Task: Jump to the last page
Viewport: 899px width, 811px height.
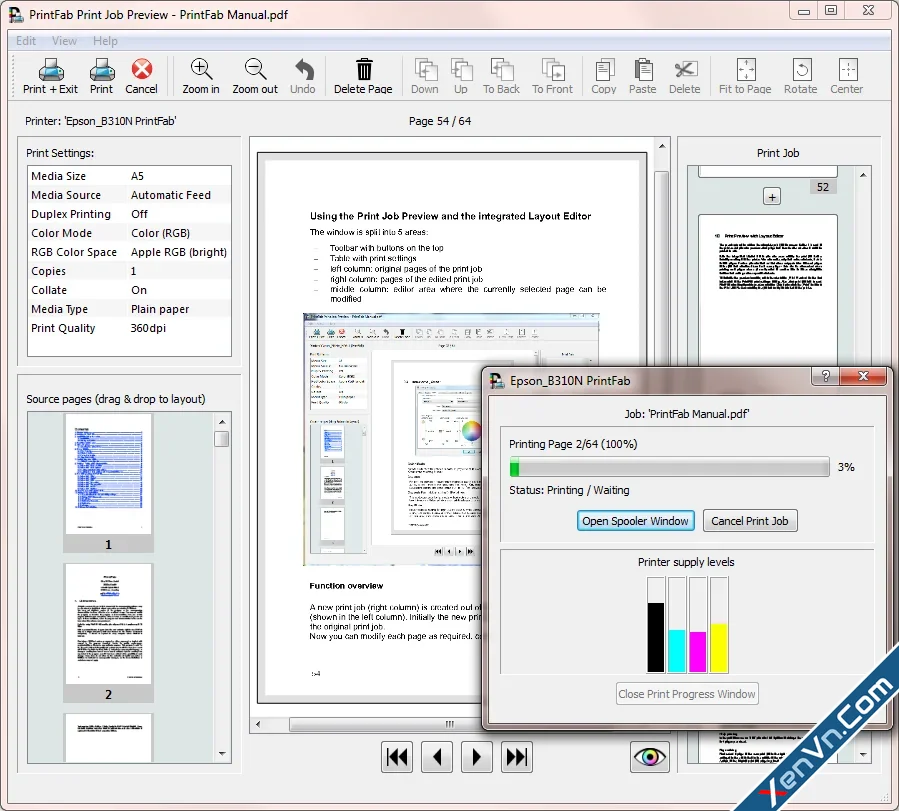Action: point(517,757)
